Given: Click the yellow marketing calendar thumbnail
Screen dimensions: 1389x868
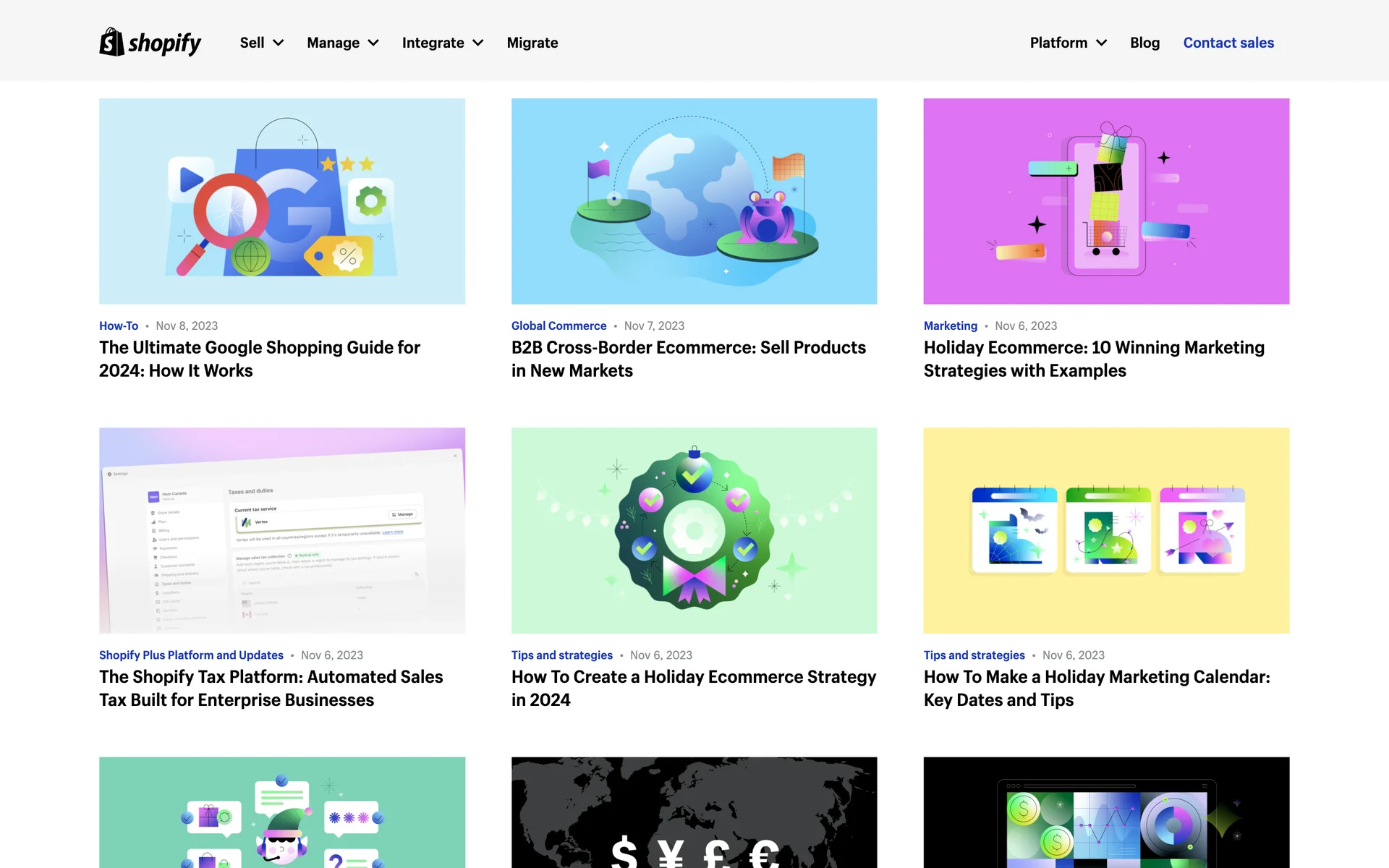Looking at the screenshot, I should (x=1105, y=530).
